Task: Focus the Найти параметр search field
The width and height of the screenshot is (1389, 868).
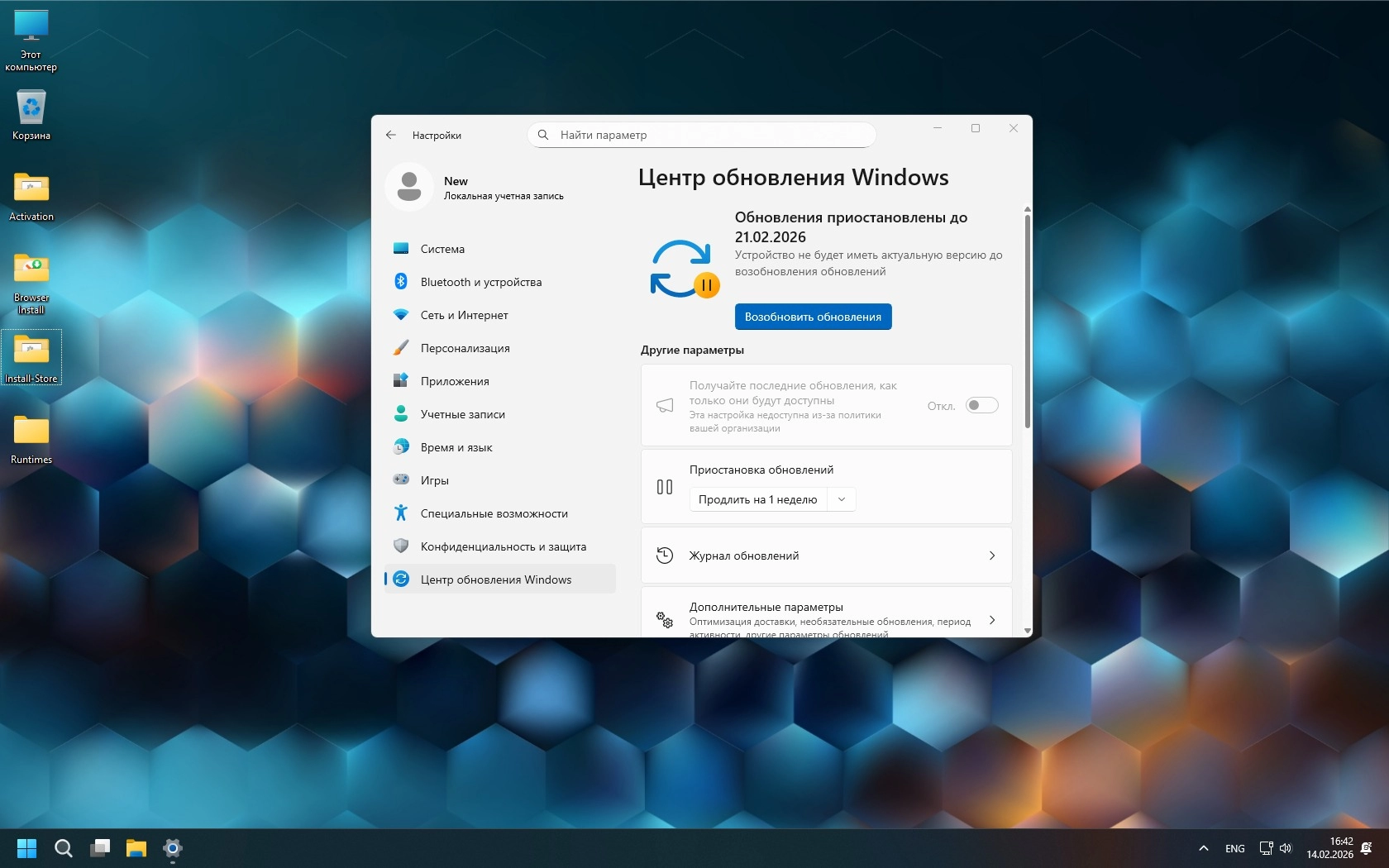Action: point(701,135)
